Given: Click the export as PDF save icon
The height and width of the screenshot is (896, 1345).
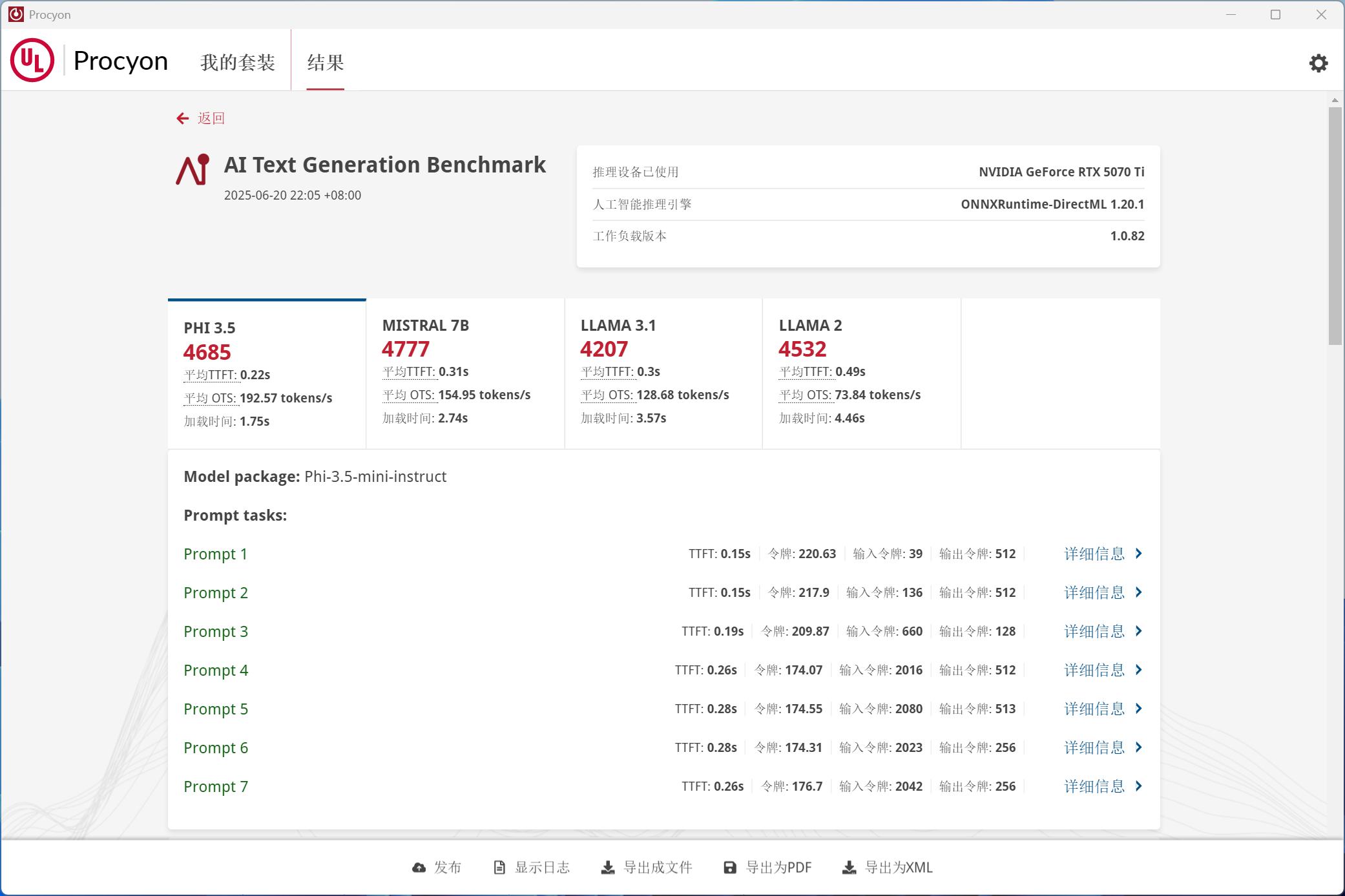Looking at the screenshot, I should click(730, 868).
